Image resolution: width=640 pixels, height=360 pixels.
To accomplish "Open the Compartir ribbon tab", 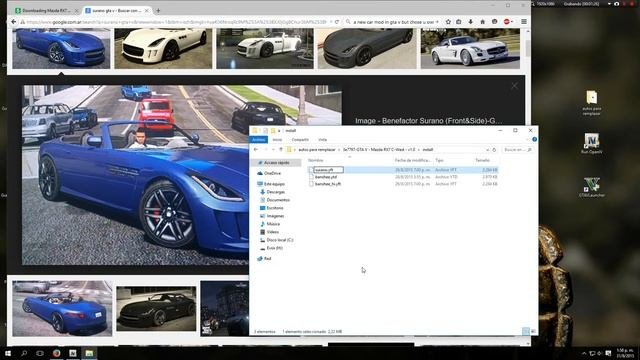I will point(300,140).
